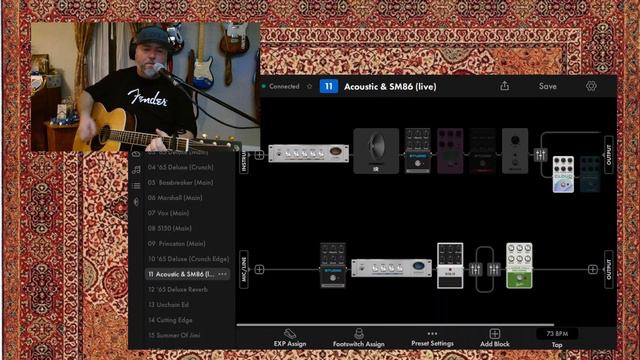Open the left mixer split icon in Mic/Line path

pos(476,269)
